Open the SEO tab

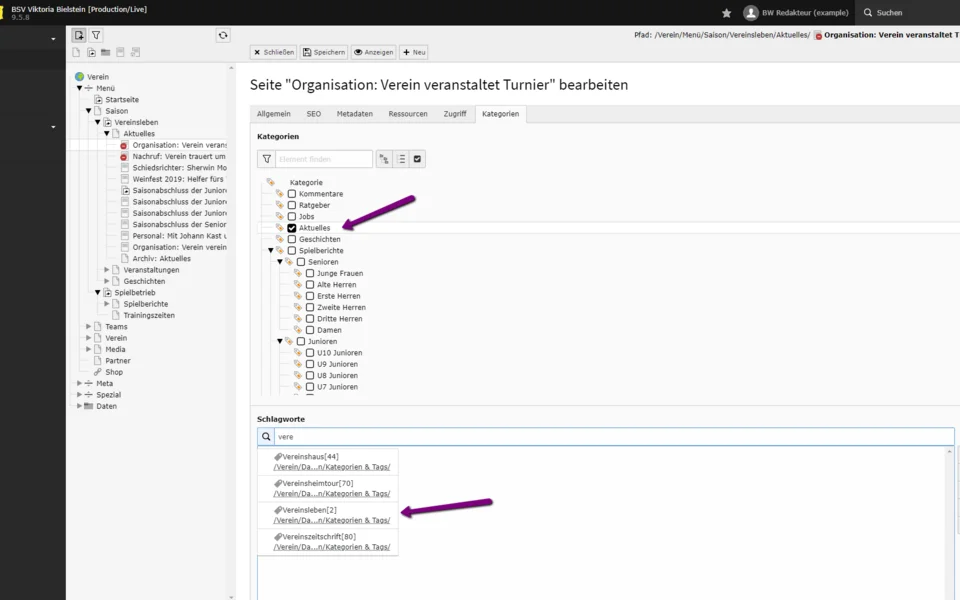pos(313,114)
